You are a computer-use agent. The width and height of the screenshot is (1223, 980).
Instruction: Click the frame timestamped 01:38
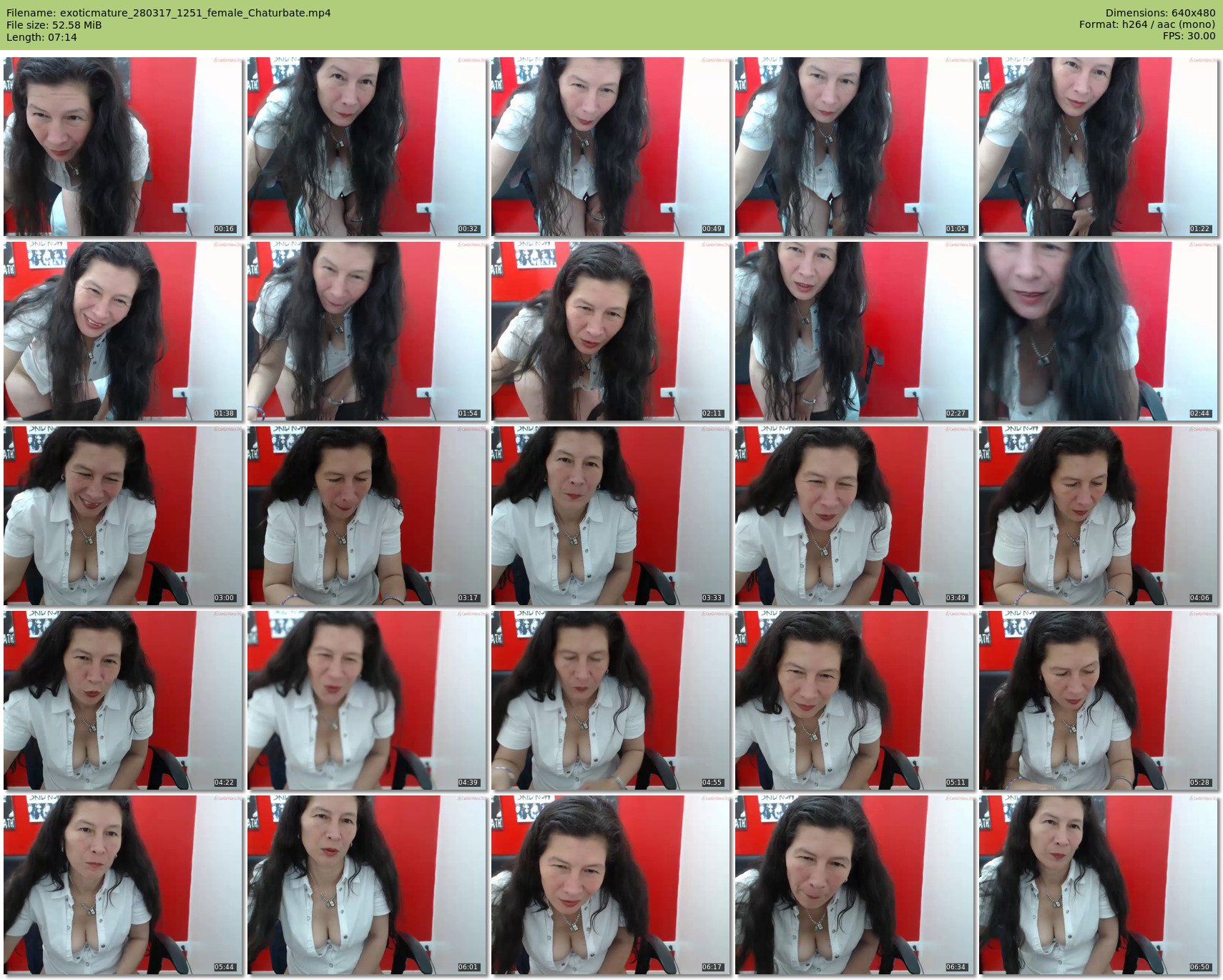(123, 331)
